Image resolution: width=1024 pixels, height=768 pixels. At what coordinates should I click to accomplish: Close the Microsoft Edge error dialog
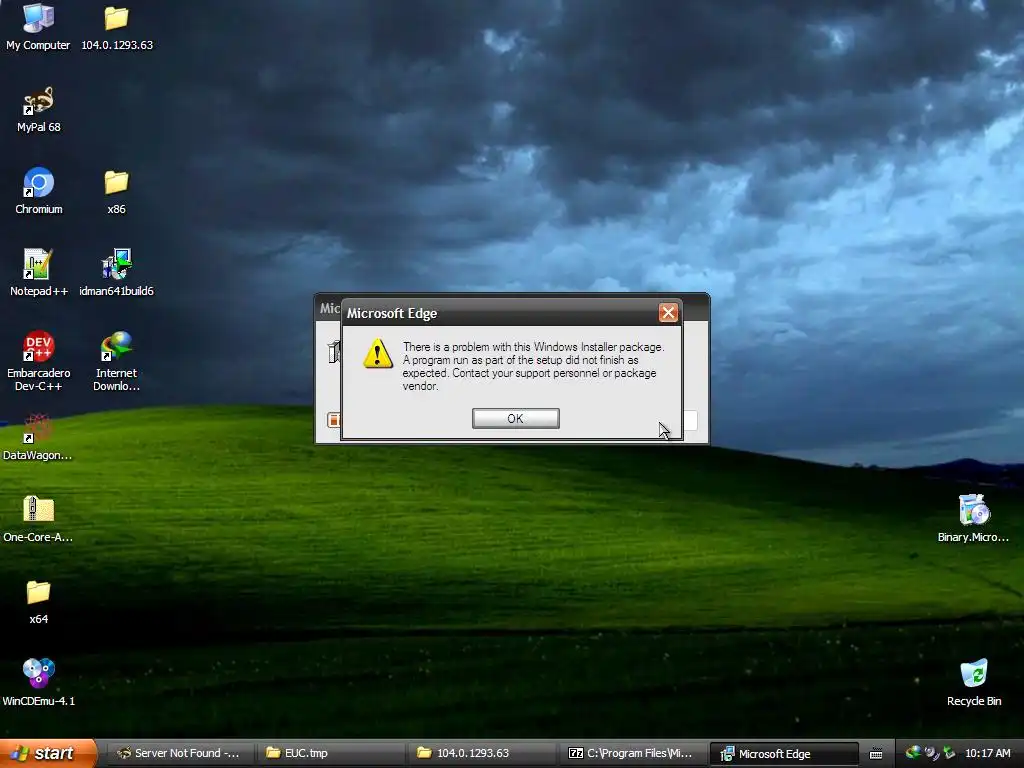(668, 313)
